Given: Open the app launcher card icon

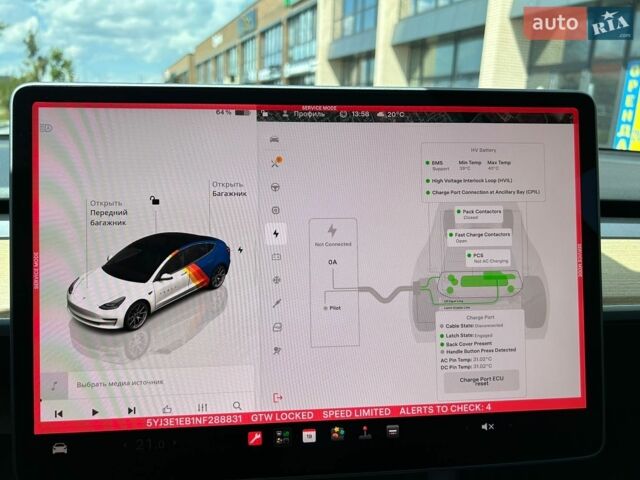Looking at the screenshot, I should (393, 431).
